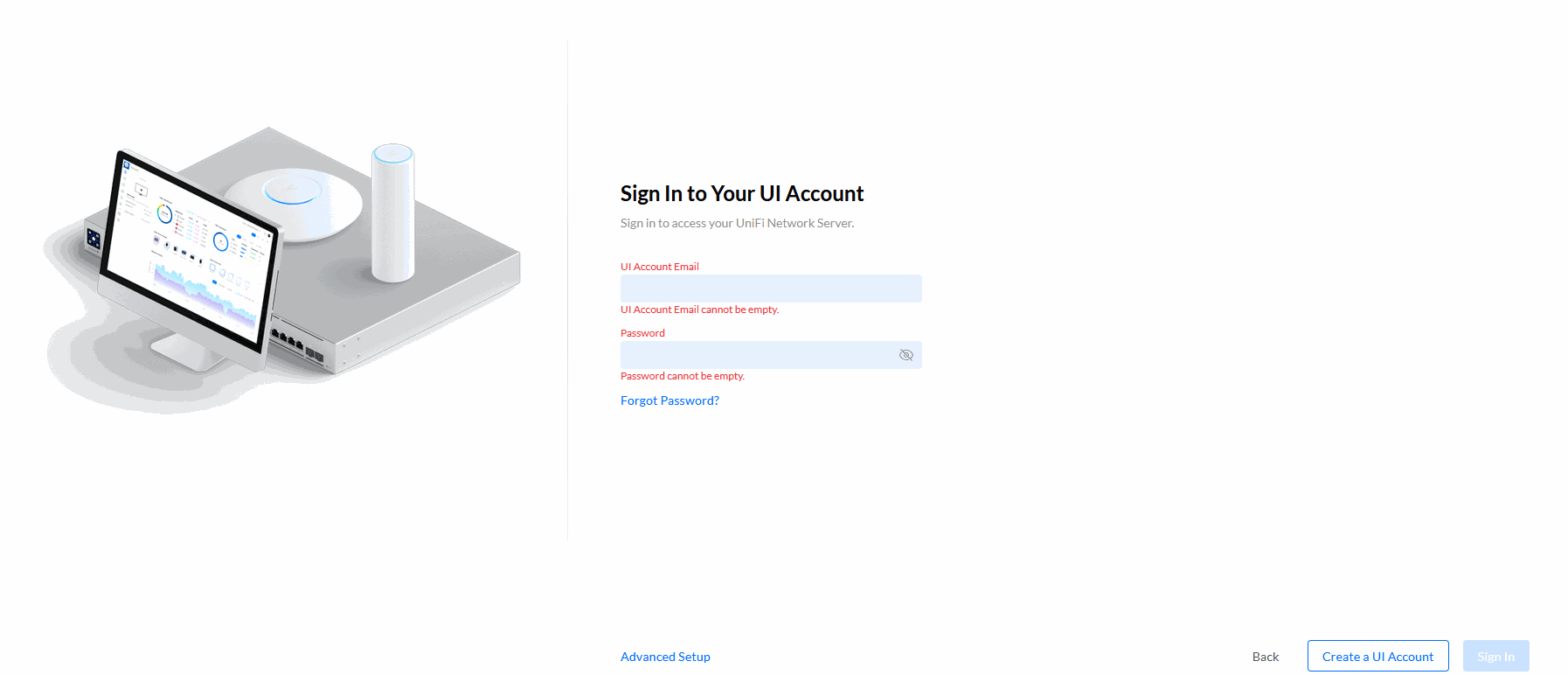Click the Sign In button
Screen dimensions: 1568x675
pyautogui.click(x=1495, y=657)
